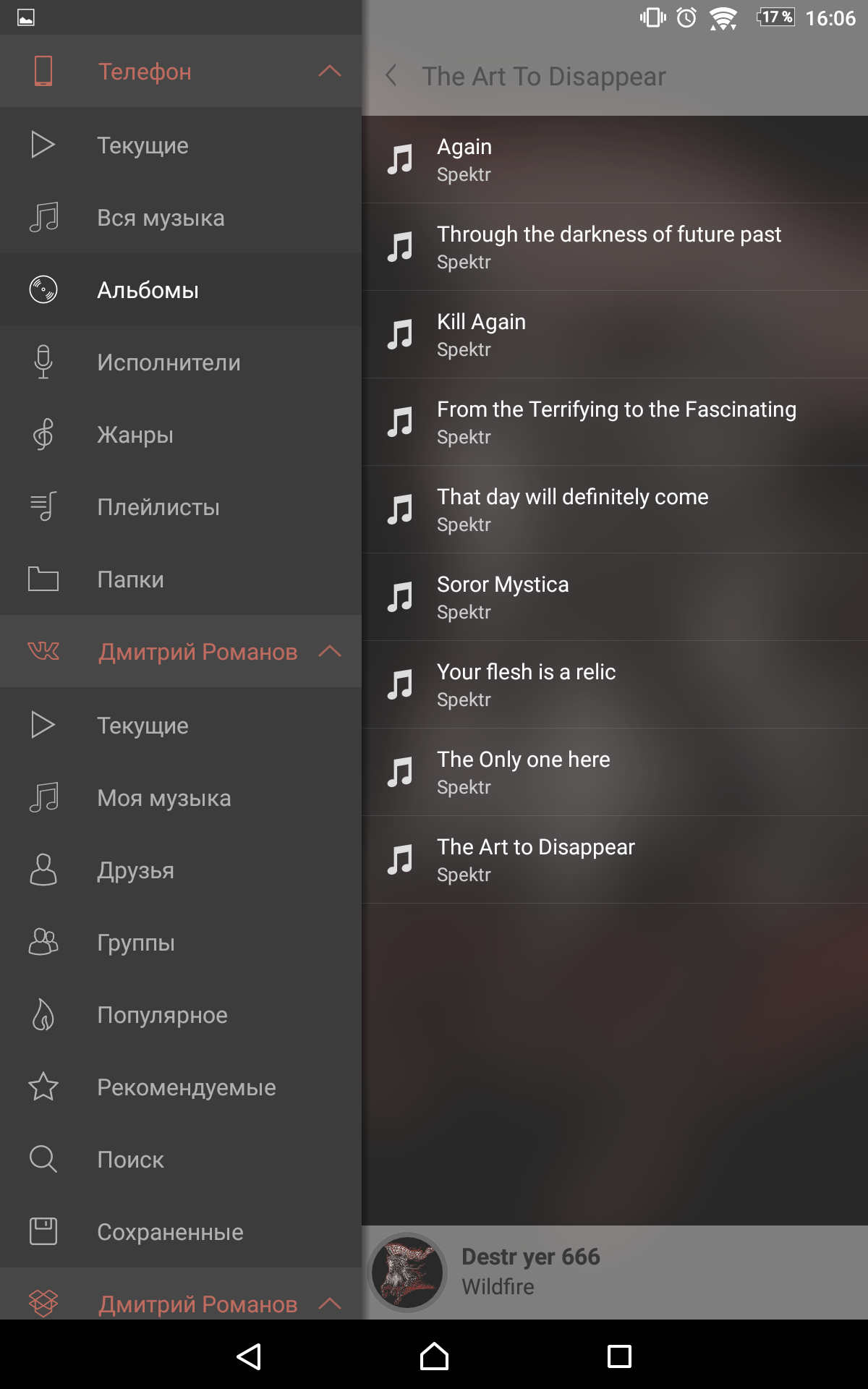This screenshot has width=868, height=1389.
Task: Tap the microphone icon for Исполнители
Action: pos(43,362)
